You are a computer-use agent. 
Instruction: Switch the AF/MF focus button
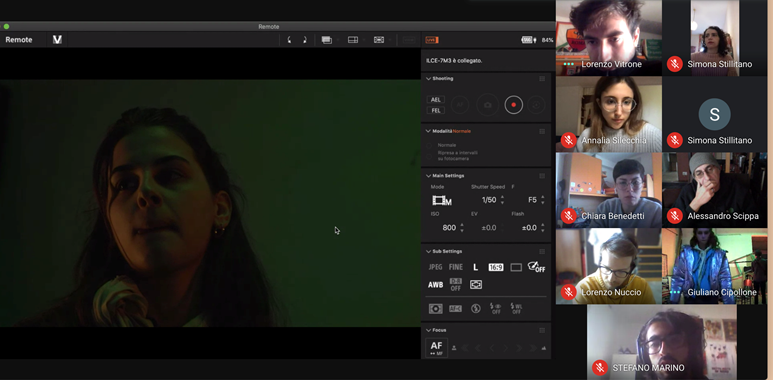436,348
